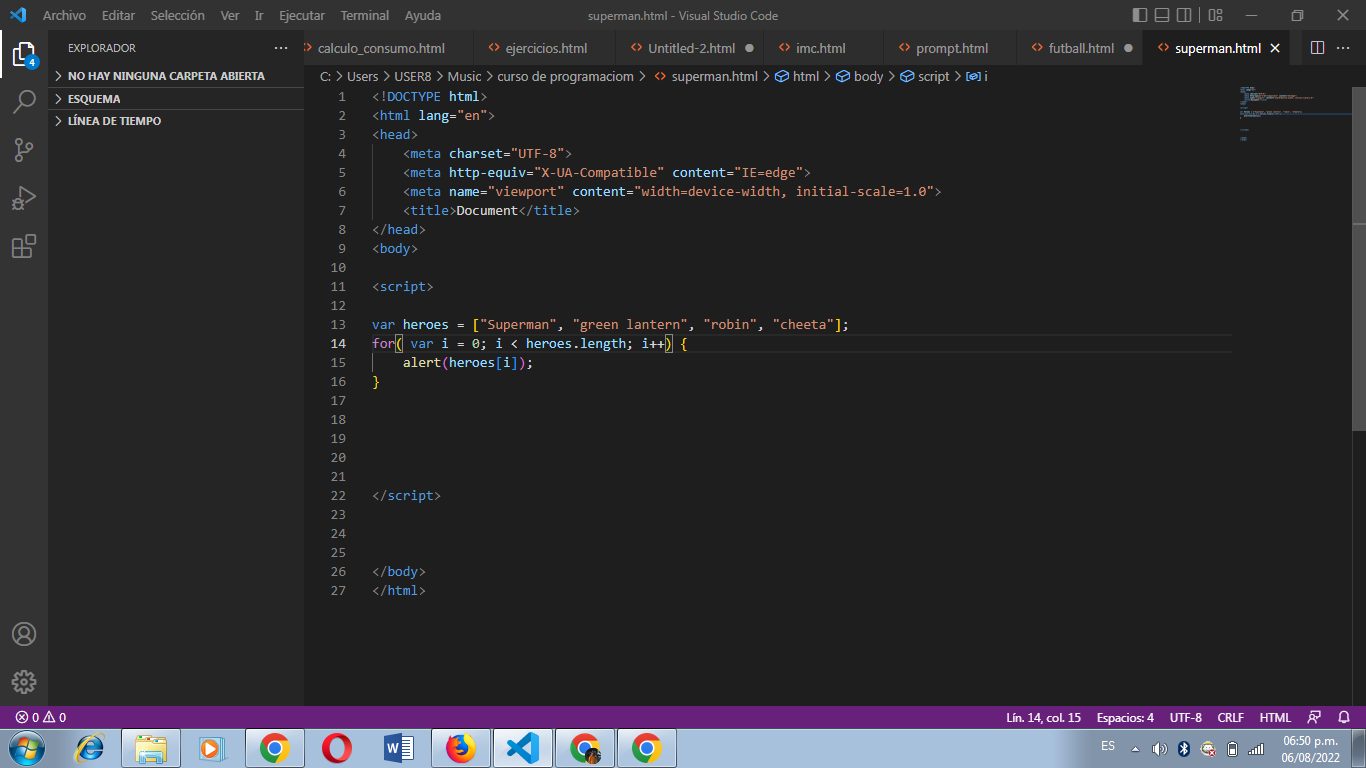Switch to Untitled-2.html tab
1366x768 pixels.
click(x=691, y=48)
